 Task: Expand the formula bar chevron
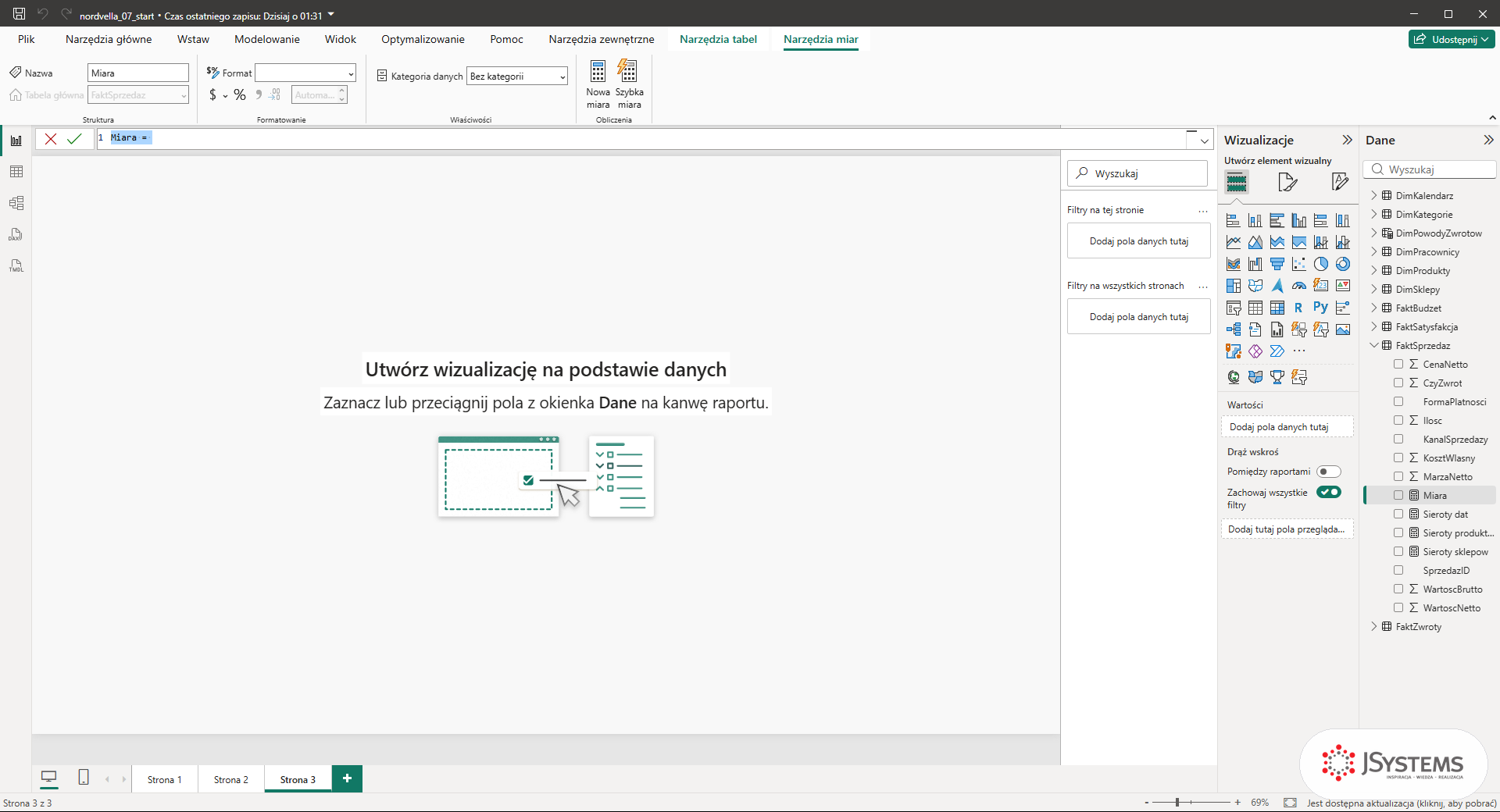coord(1204,141)
